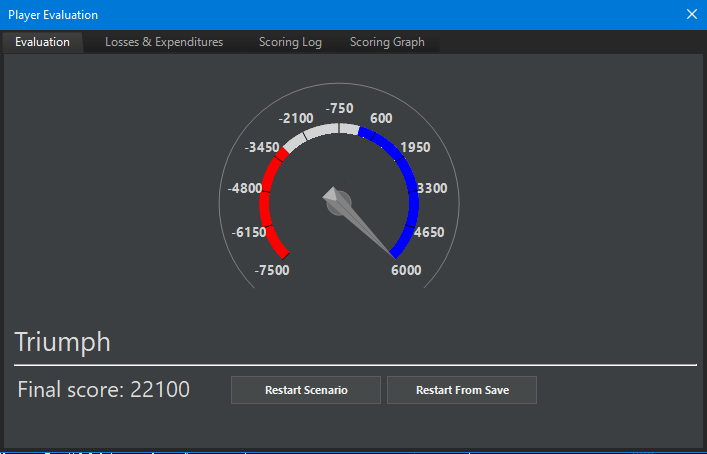Click the gauge needle hub

coord(339,203)
